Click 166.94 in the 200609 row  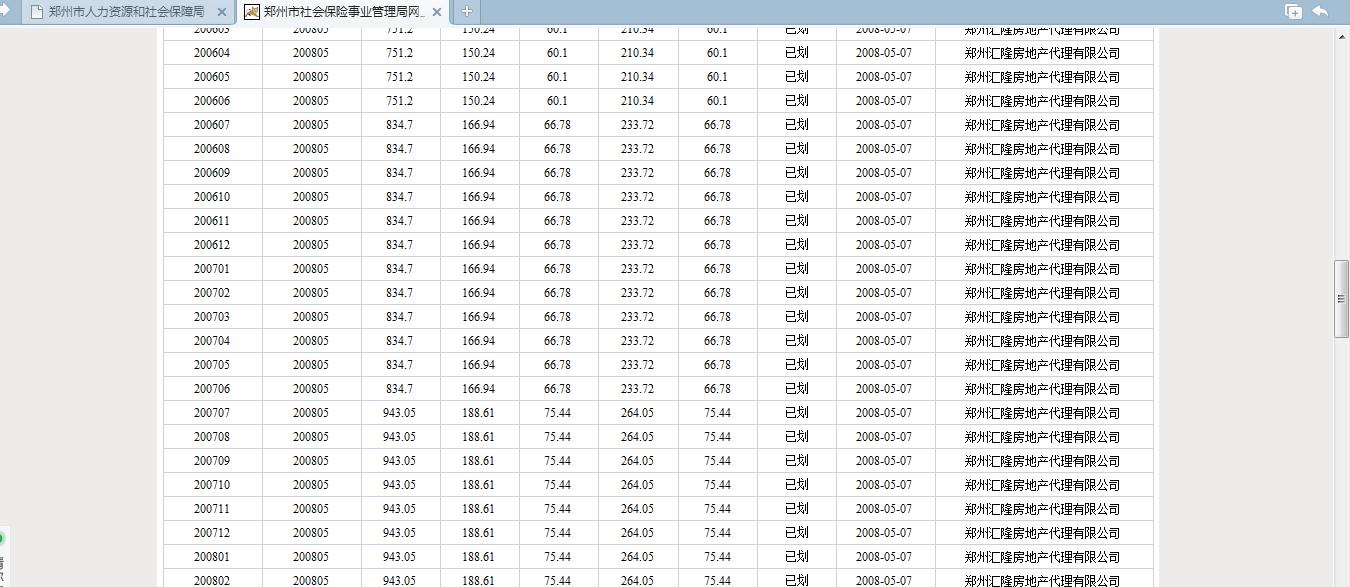(x=479, y=173)
